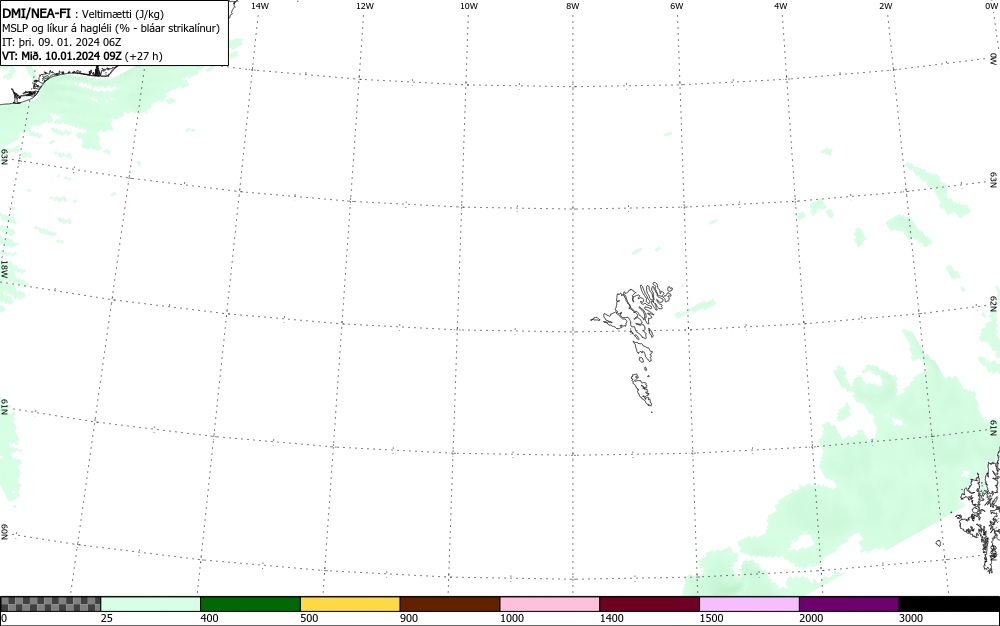The image size is (1000, 626).
Task: Click the "Veltimætti (J/kg)" label
Action: [122, 14]
